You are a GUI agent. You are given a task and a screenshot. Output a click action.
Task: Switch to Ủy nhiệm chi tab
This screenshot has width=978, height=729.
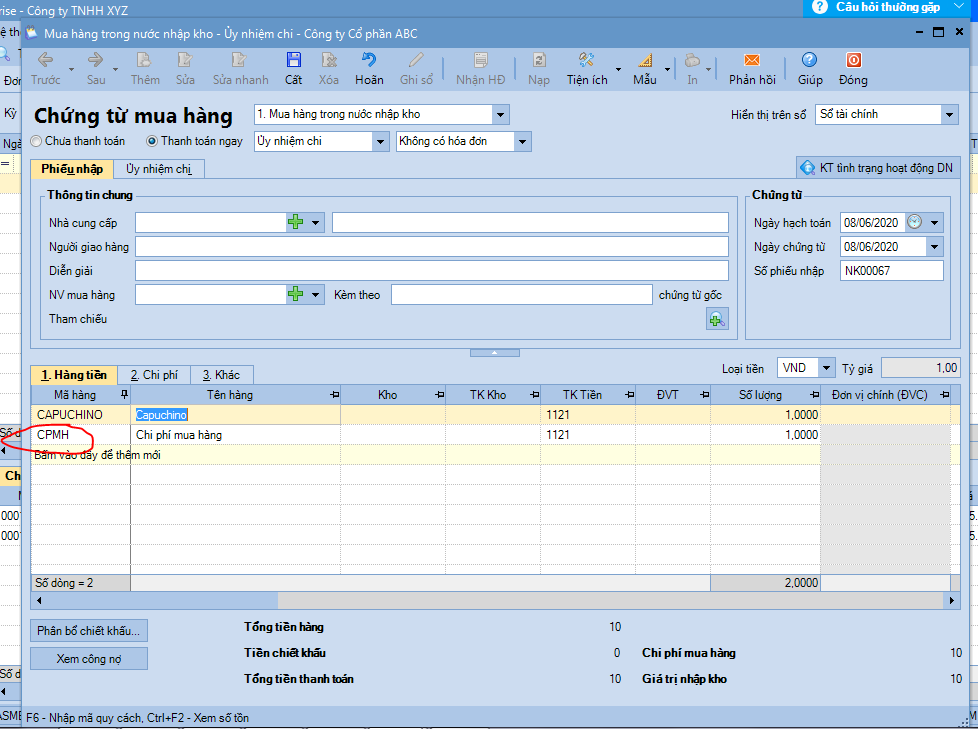tap(158, 169)
